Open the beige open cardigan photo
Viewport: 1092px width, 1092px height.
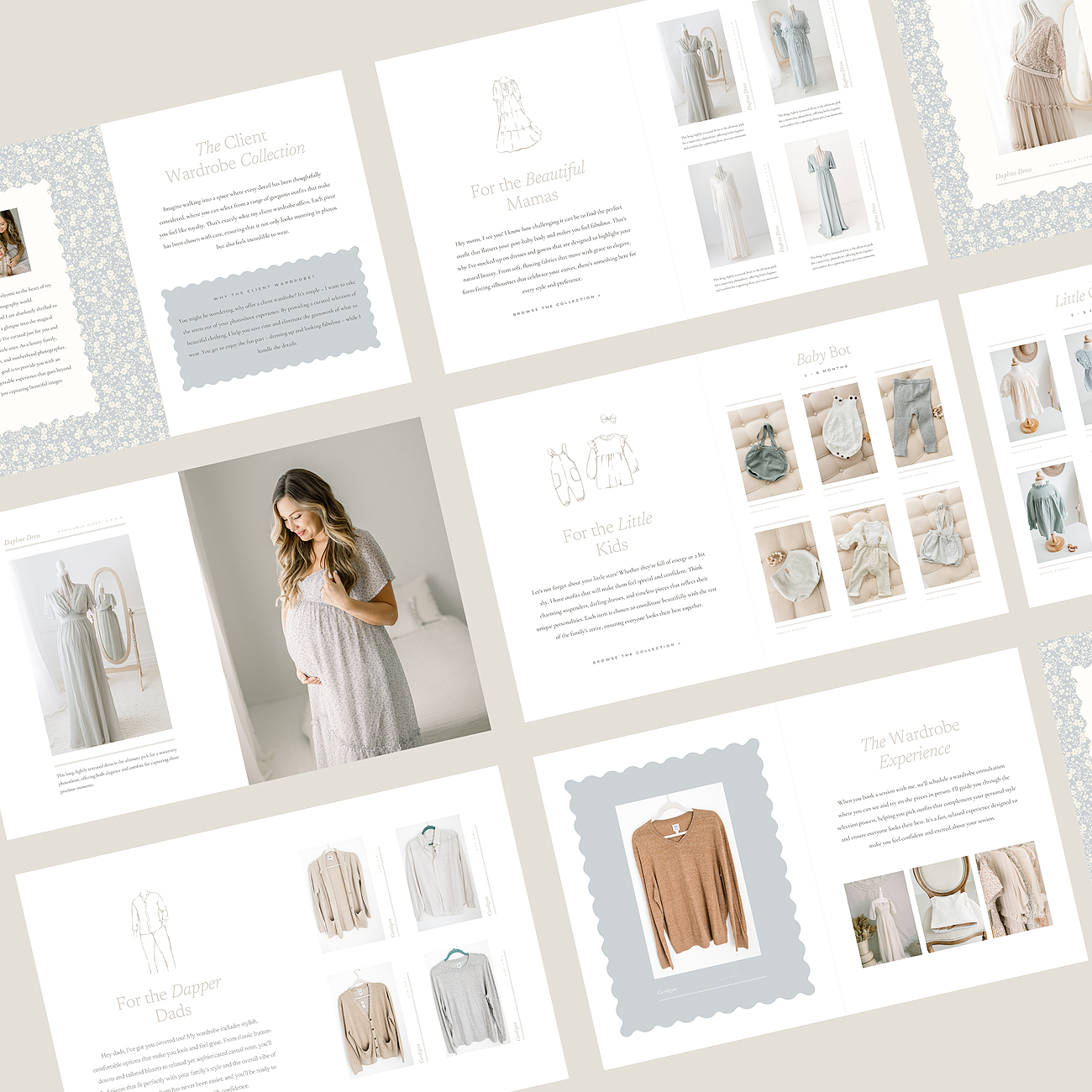[x=342, y=894]
